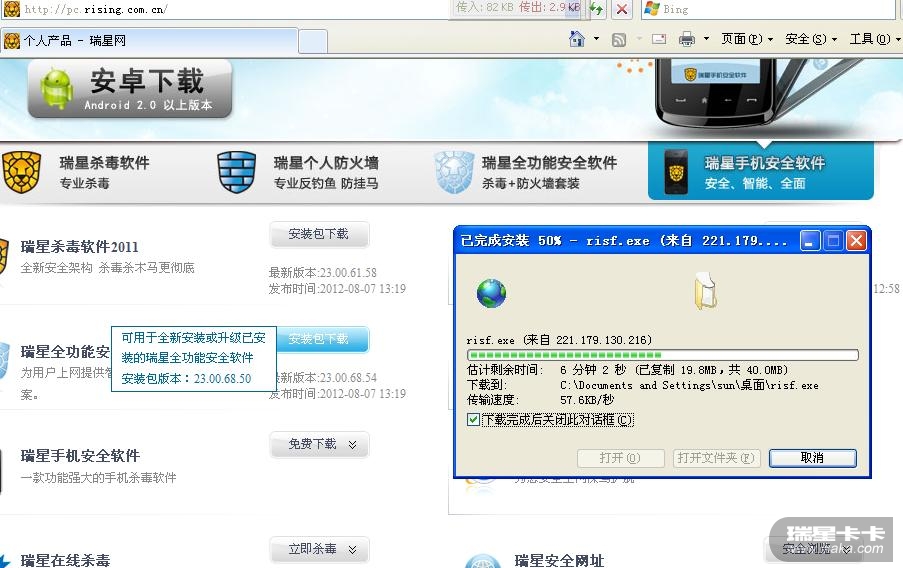Image resolution: width=903 pixels, height=568 pixels.
Task: Open the 瑞星杀毒软件2011 product link
Action: tap(79, 247)
